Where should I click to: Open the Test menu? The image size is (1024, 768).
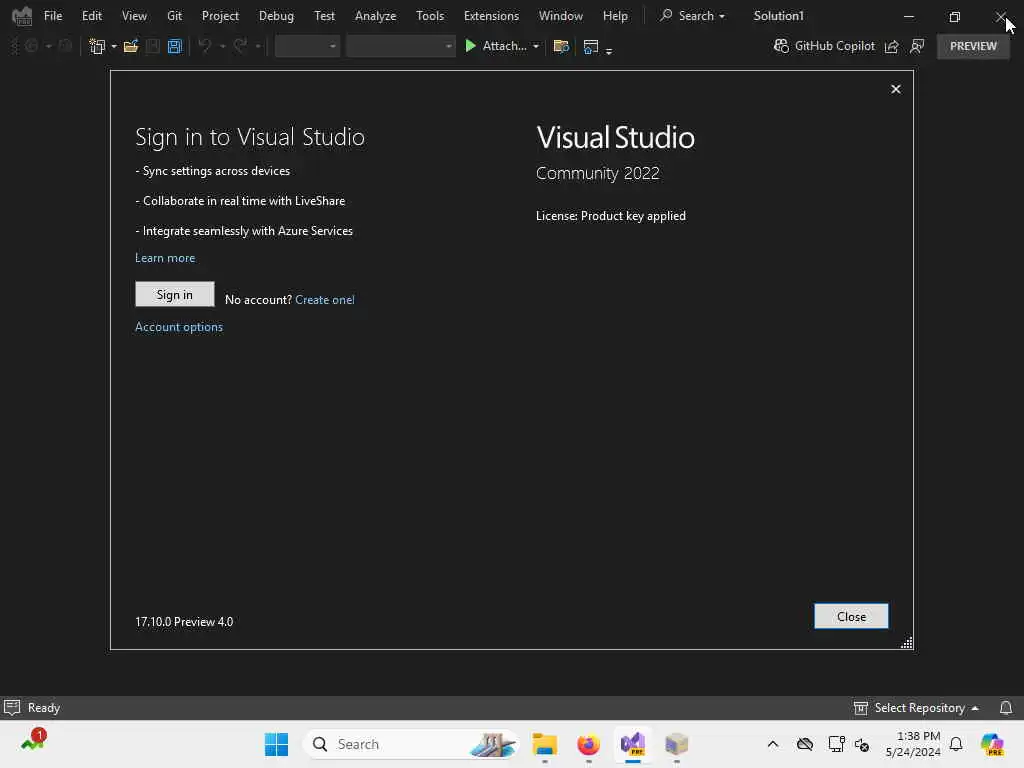click(x=324, y=16)
